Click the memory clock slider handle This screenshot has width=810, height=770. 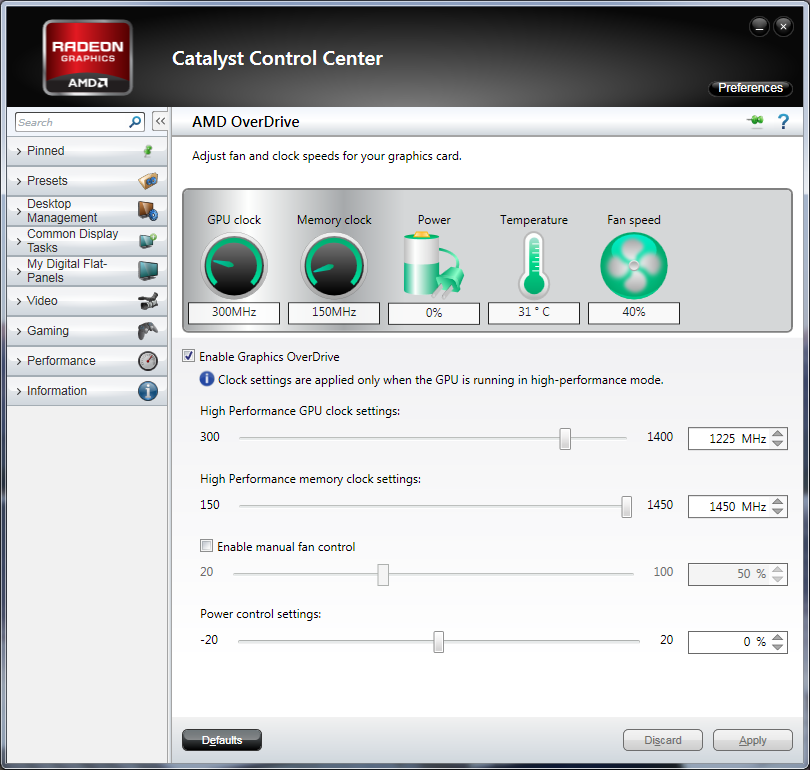coord(626,507)
